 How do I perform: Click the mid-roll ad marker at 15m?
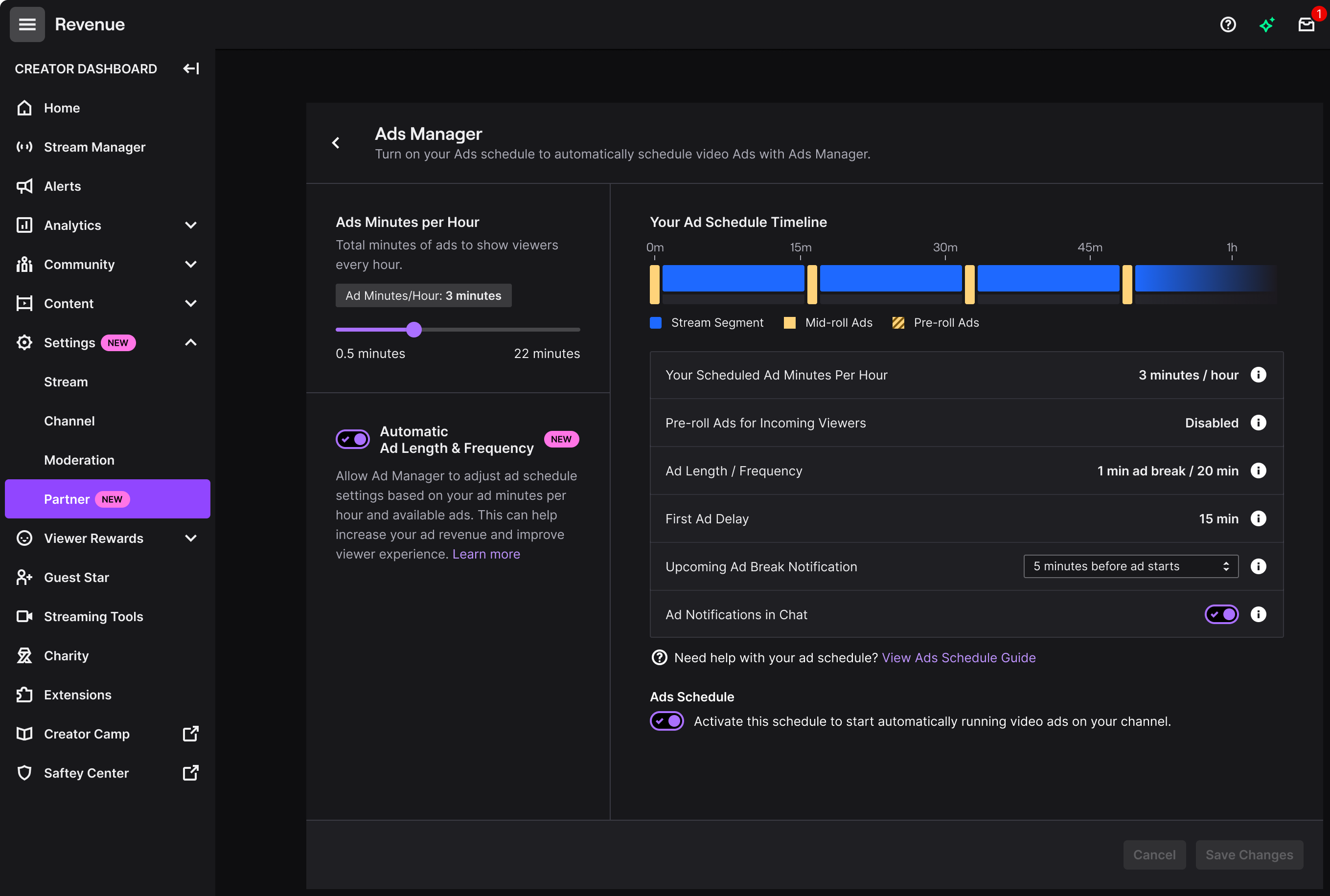point(812,284)
